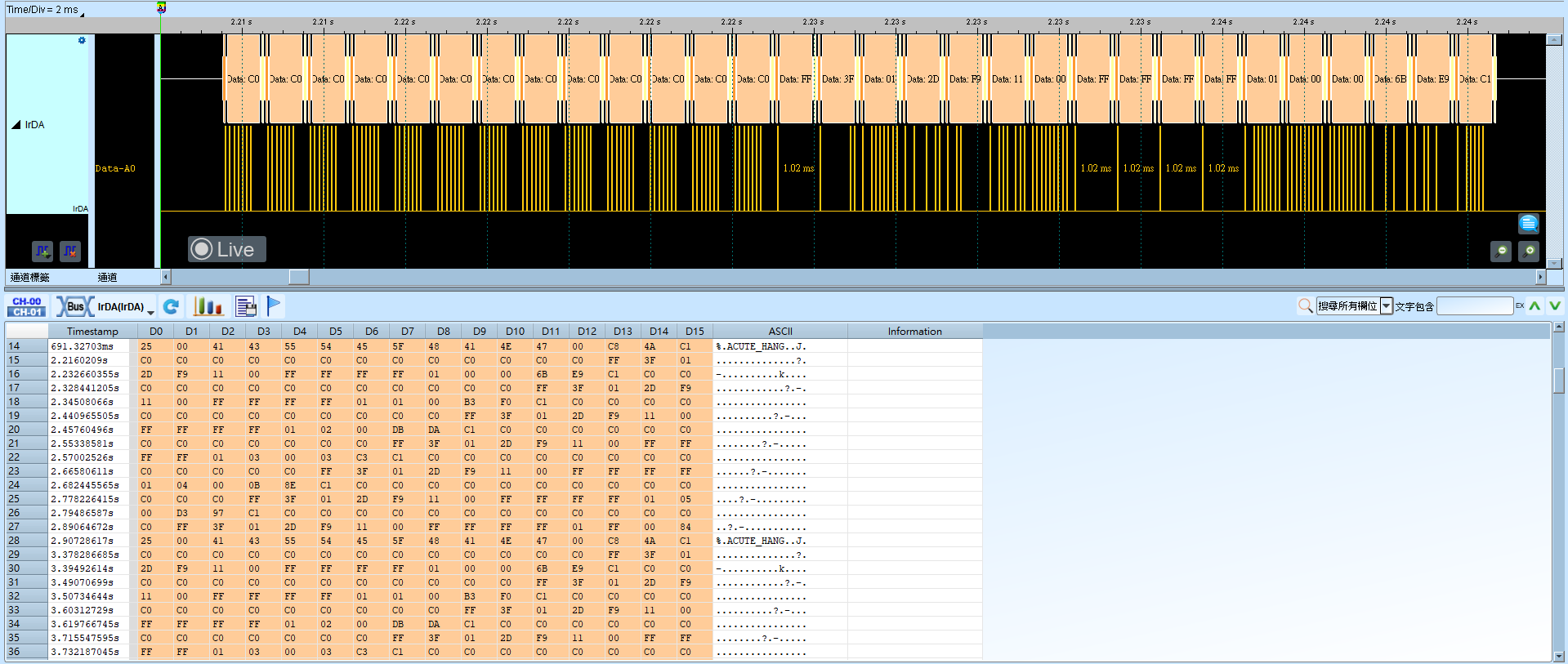Viewport: 1568px width, 664px height.
Task: Click the add channel waveform icon
Action: [x=42, y=251]
